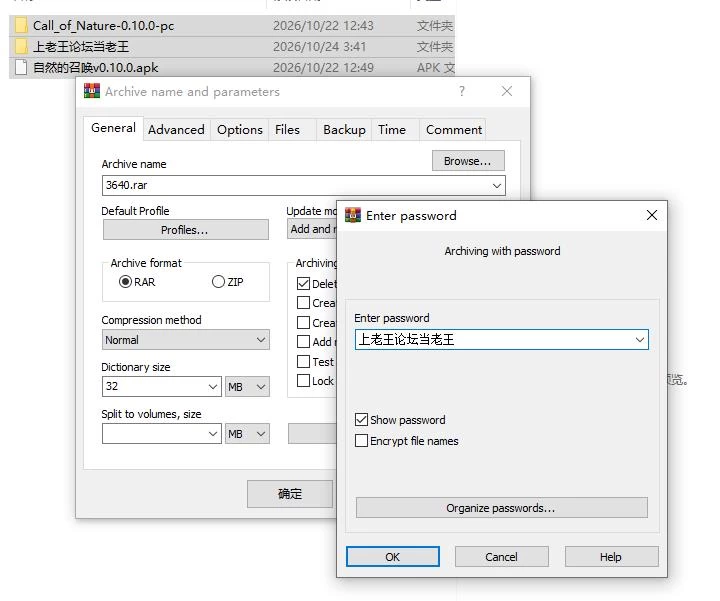Select the 上老王论坛当老王 folder name in file list

[x=81, y=46]
